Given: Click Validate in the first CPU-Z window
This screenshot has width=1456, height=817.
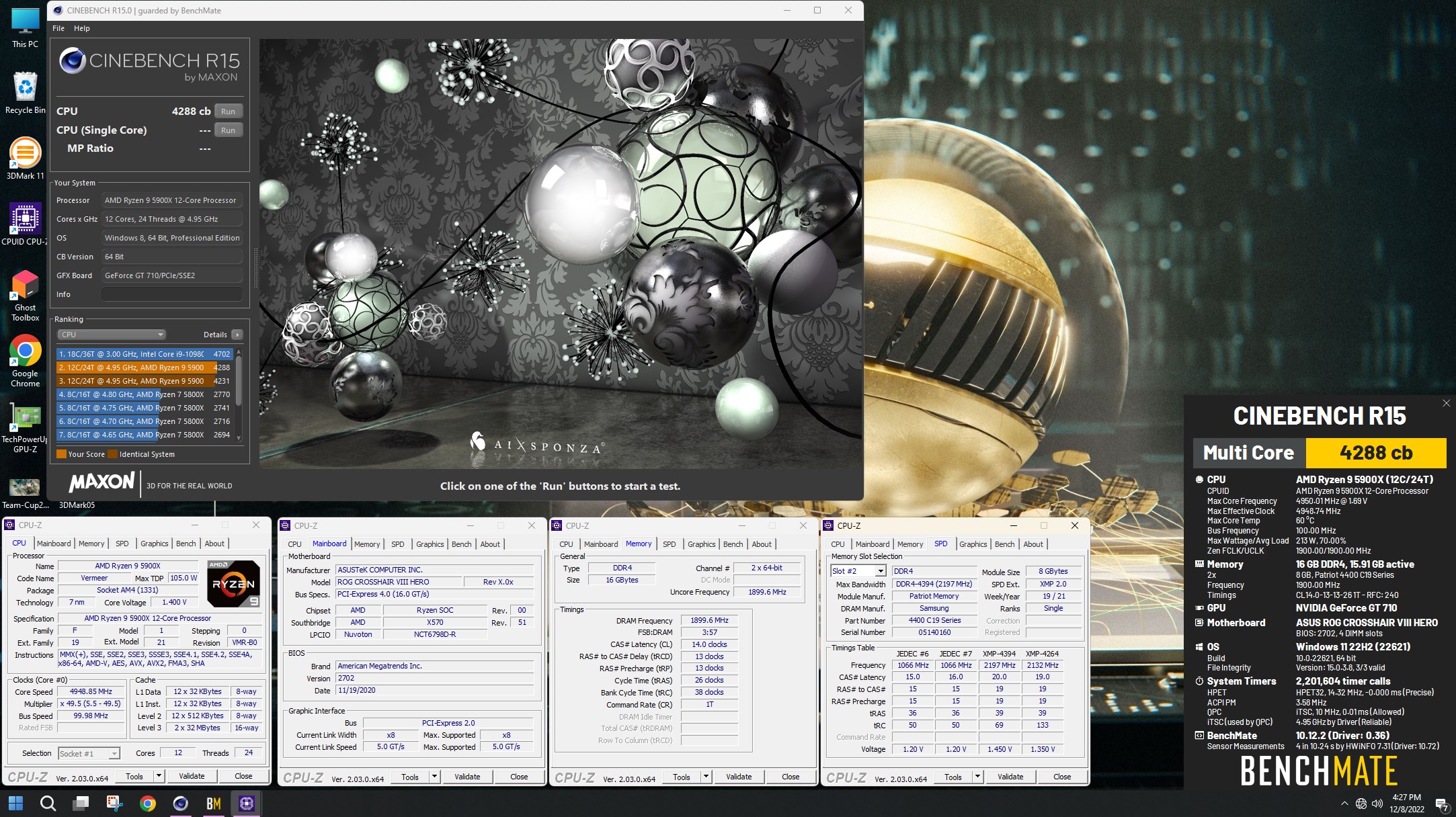Looking at the screenshot, I should pyautogui.click(x=192, y=776).
